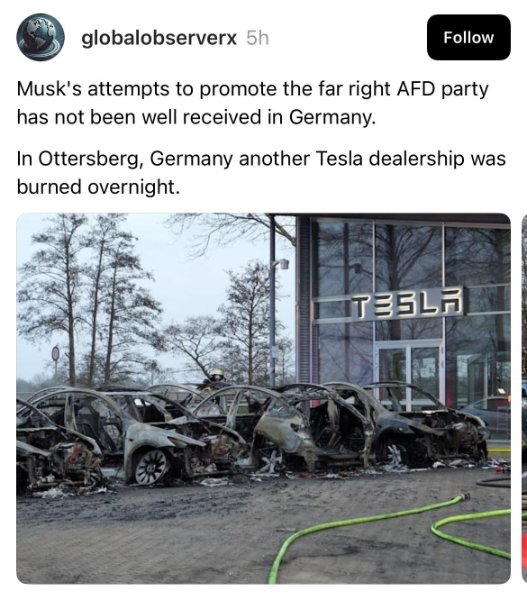View the partially visible next photo
The height and width of the screenshot is (600, 527).
click(x=524, y=398)
